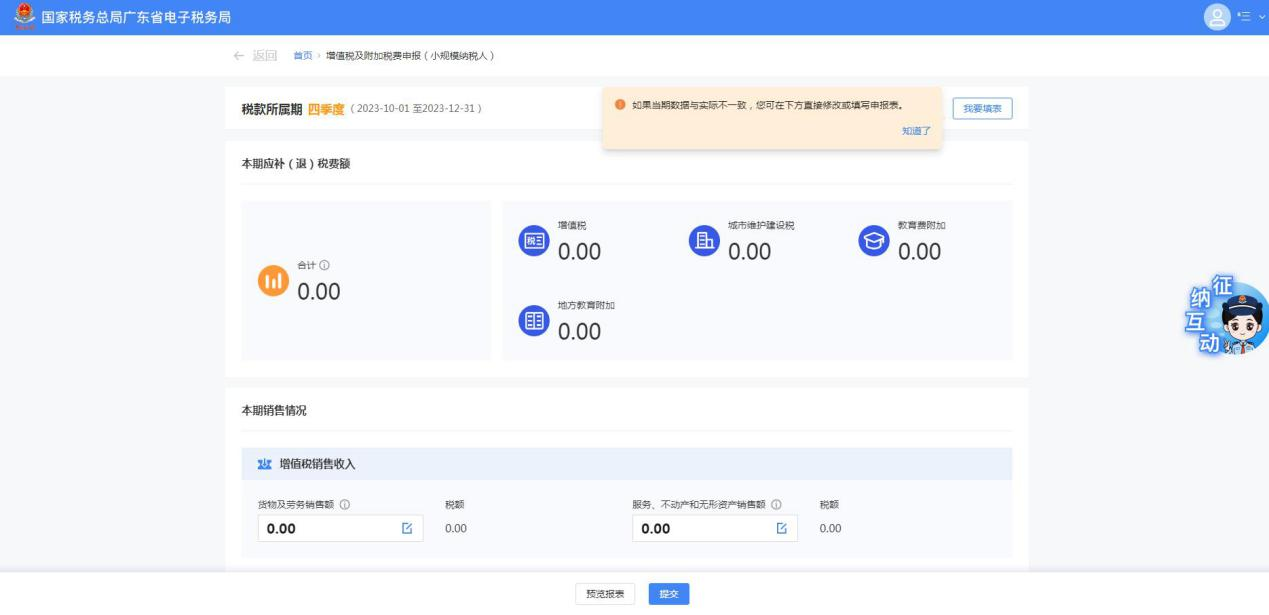Click the 返回 back arrow link
Viewport: 1269px width, 615px height.
254,54
